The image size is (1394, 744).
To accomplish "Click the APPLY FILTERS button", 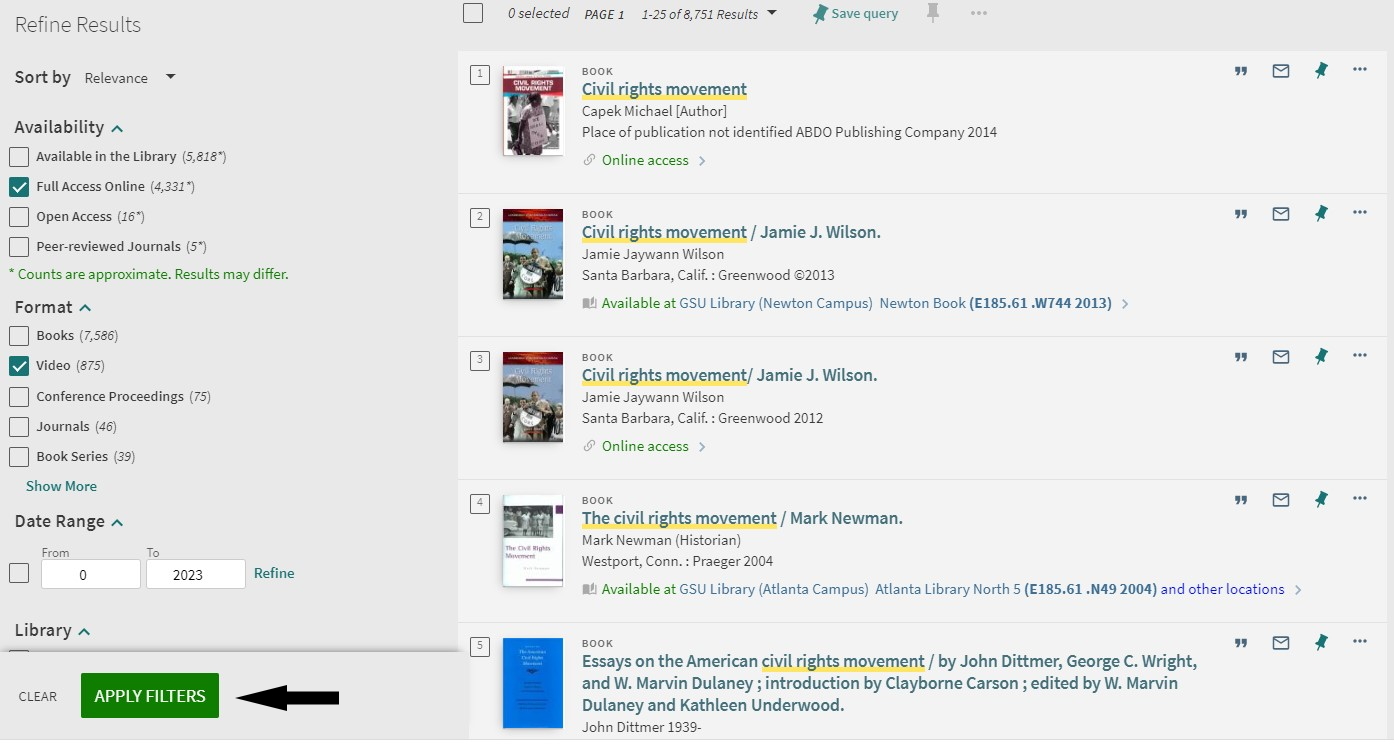I will pos(149,695).
